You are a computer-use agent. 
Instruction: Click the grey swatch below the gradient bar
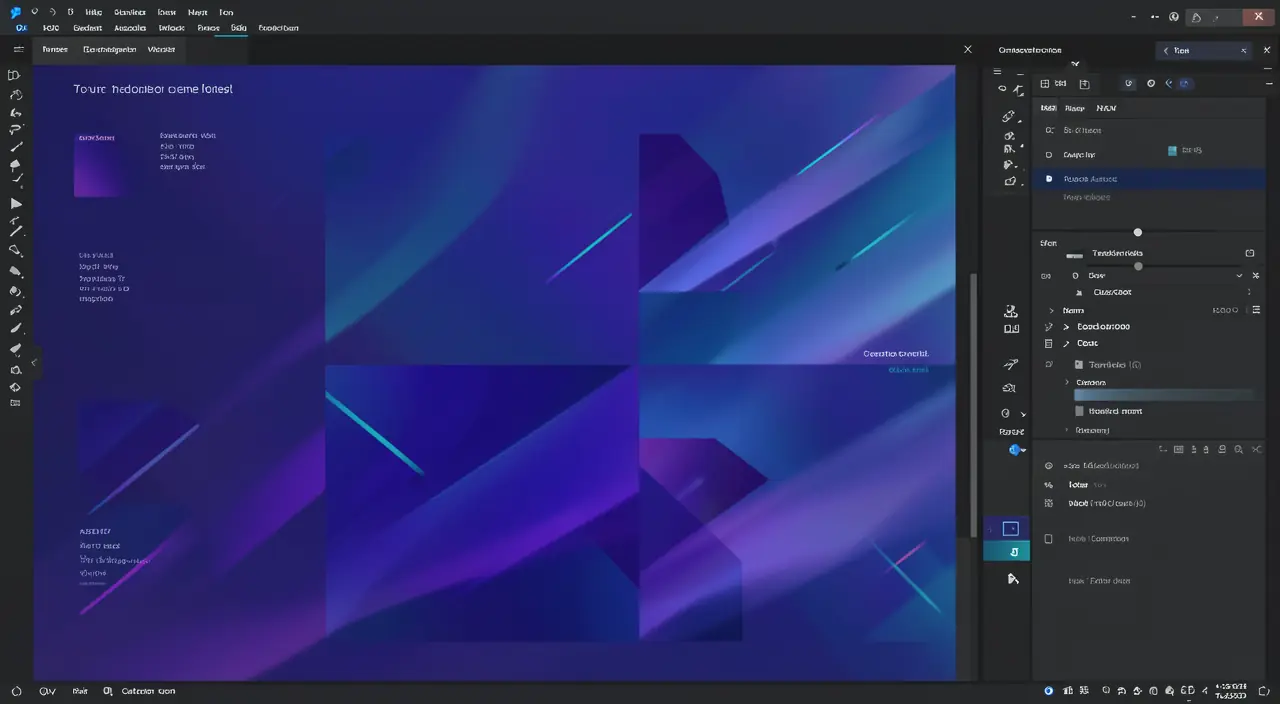point(1079,411)
